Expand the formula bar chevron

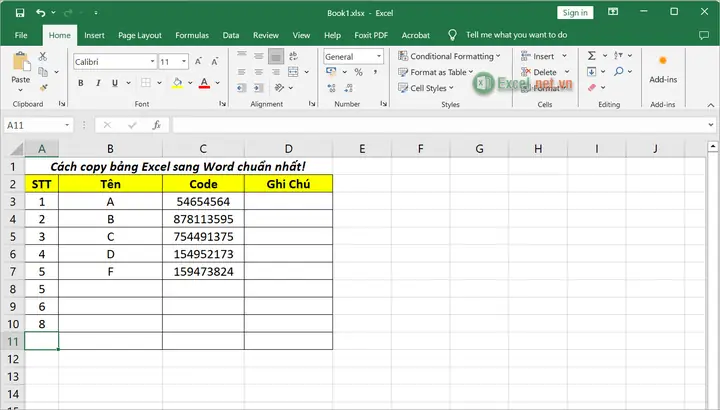pos(711,125)
